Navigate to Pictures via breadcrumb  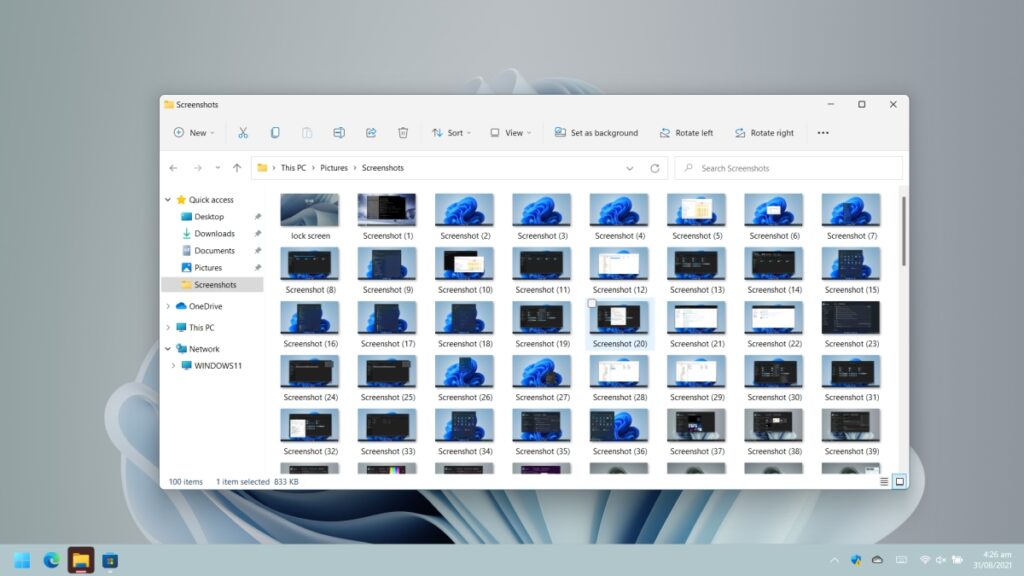[x=334, y=167]
